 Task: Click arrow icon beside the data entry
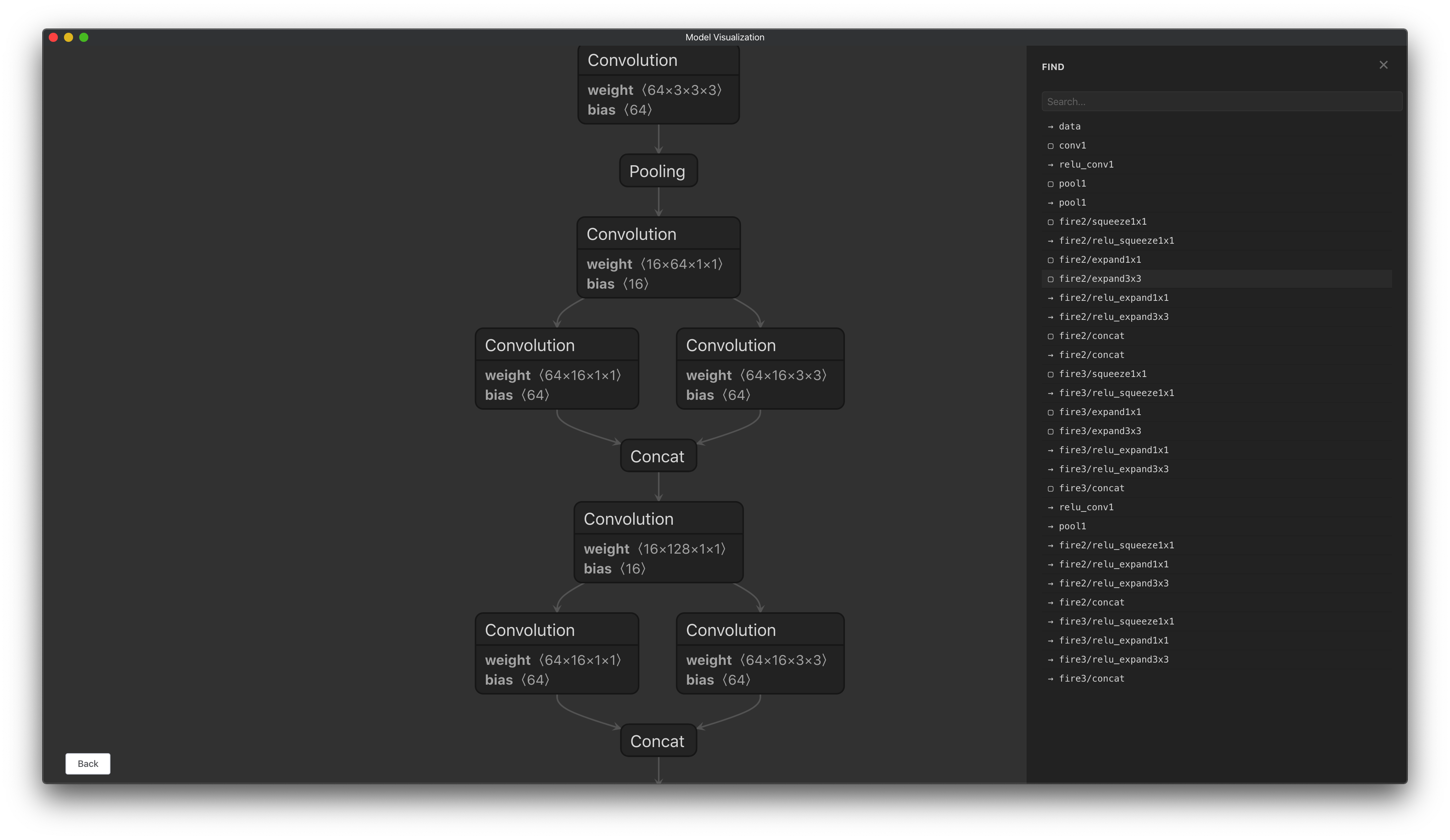click(x=1050, y=126)
